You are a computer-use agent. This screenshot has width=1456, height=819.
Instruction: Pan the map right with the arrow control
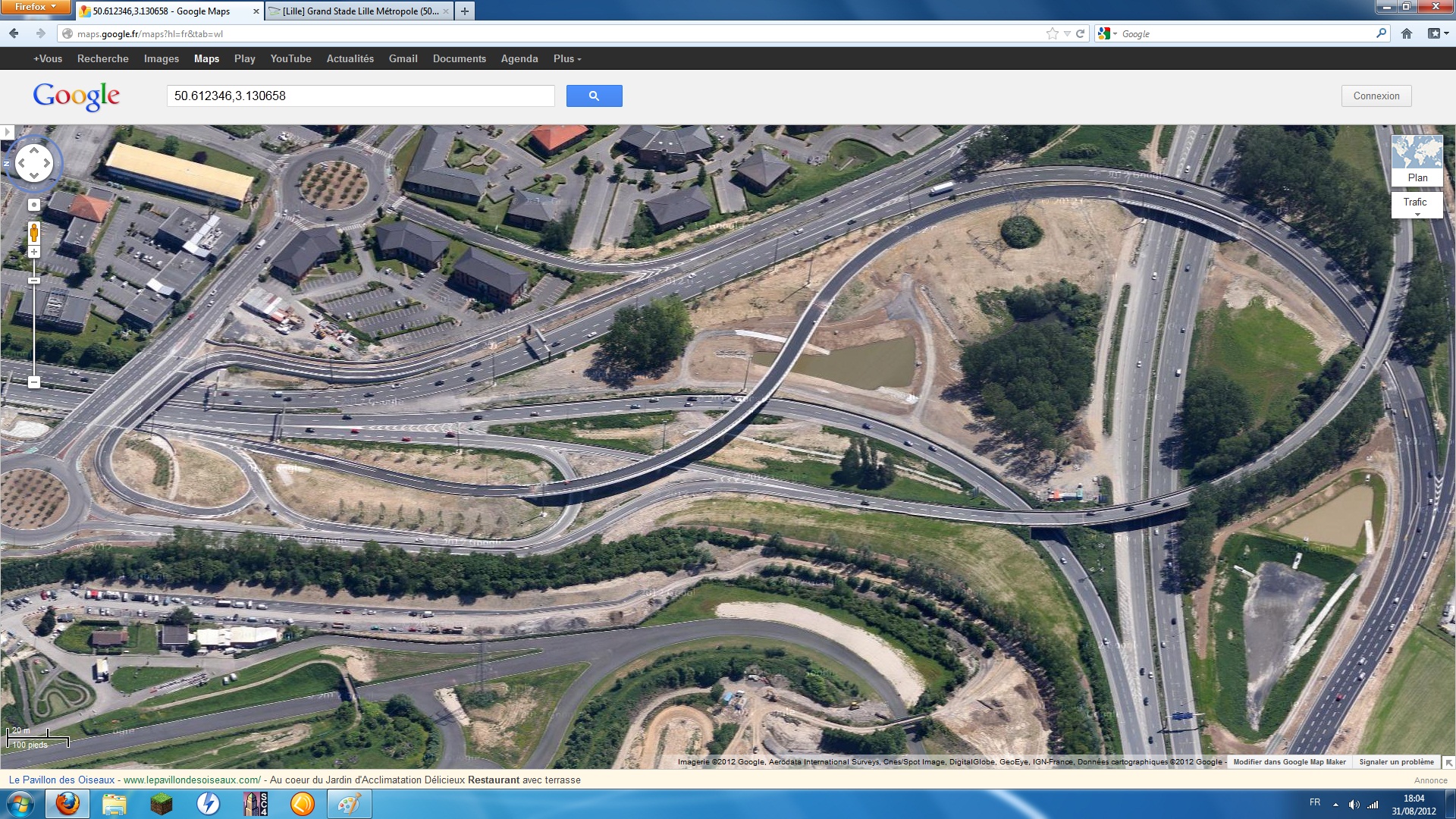[47, 163]
